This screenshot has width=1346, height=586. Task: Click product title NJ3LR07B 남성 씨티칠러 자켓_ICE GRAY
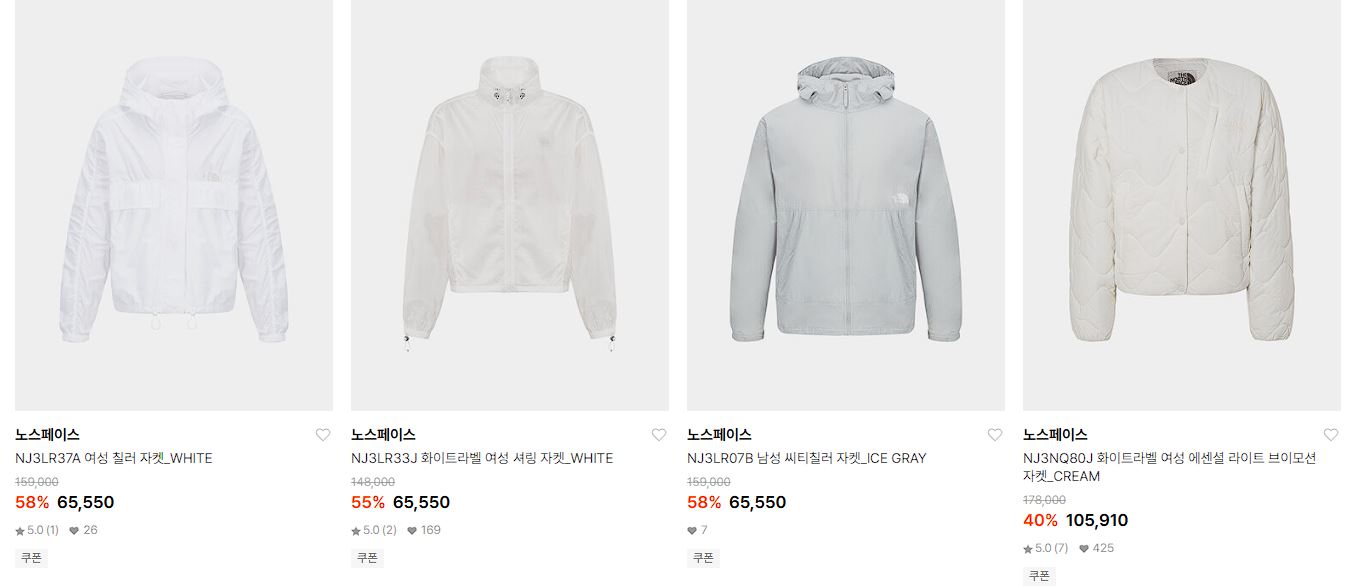pos(807,459)
